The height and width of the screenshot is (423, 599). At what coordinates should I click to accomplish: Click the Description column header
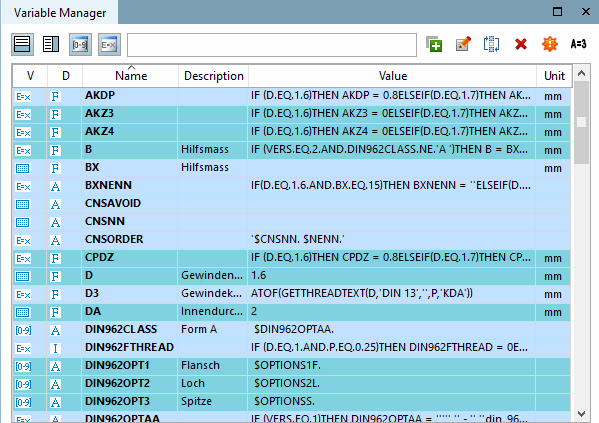(214, 76)
